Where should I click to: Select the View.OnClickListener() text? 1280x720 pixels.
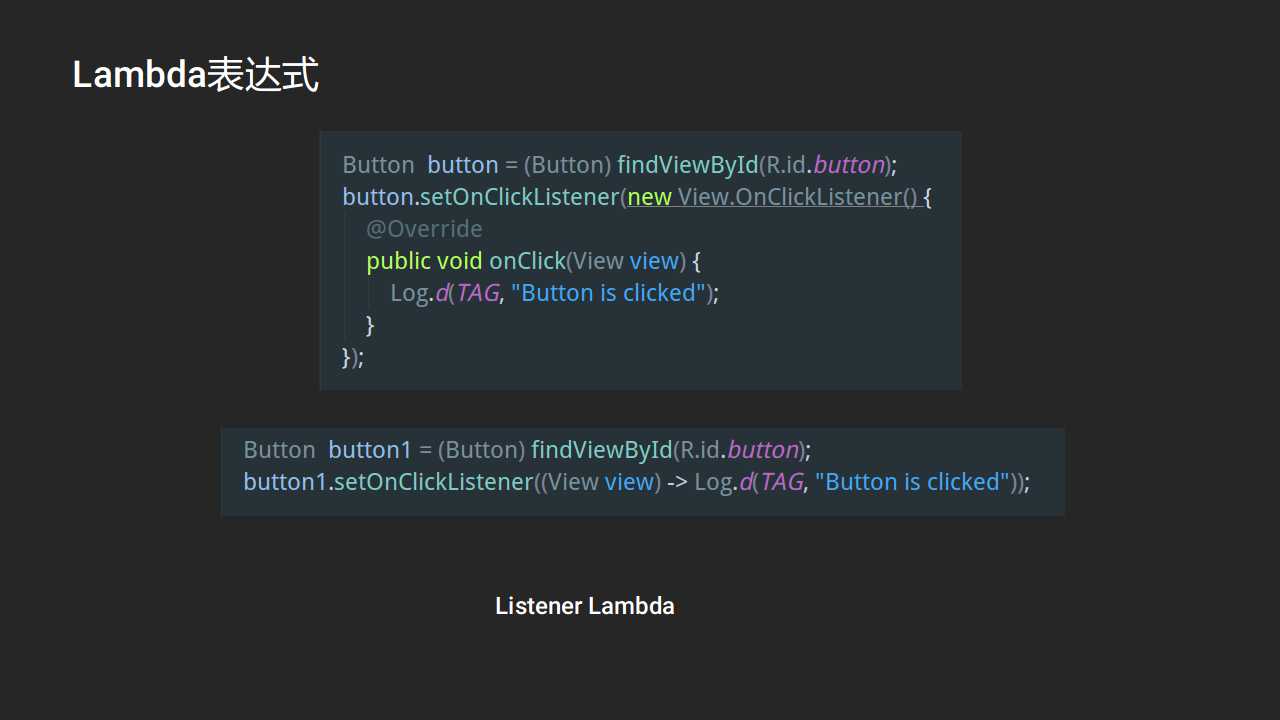[x=797, y=197]
